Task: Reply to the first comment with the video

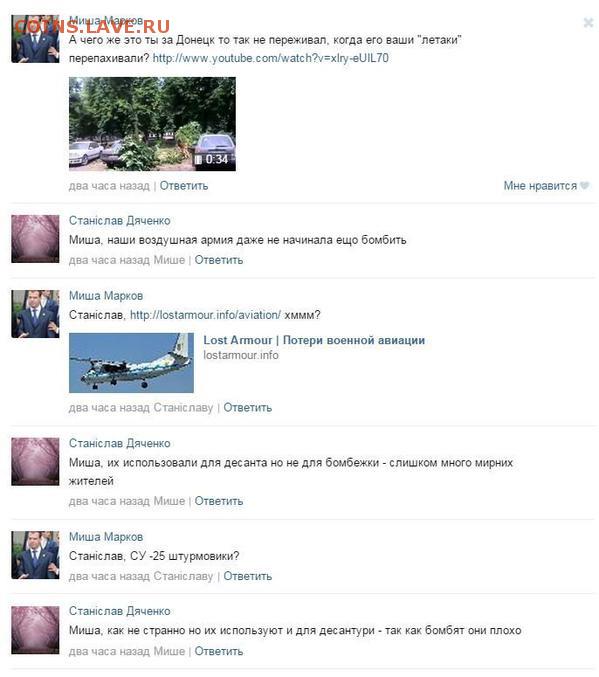Action: [184, 186]
